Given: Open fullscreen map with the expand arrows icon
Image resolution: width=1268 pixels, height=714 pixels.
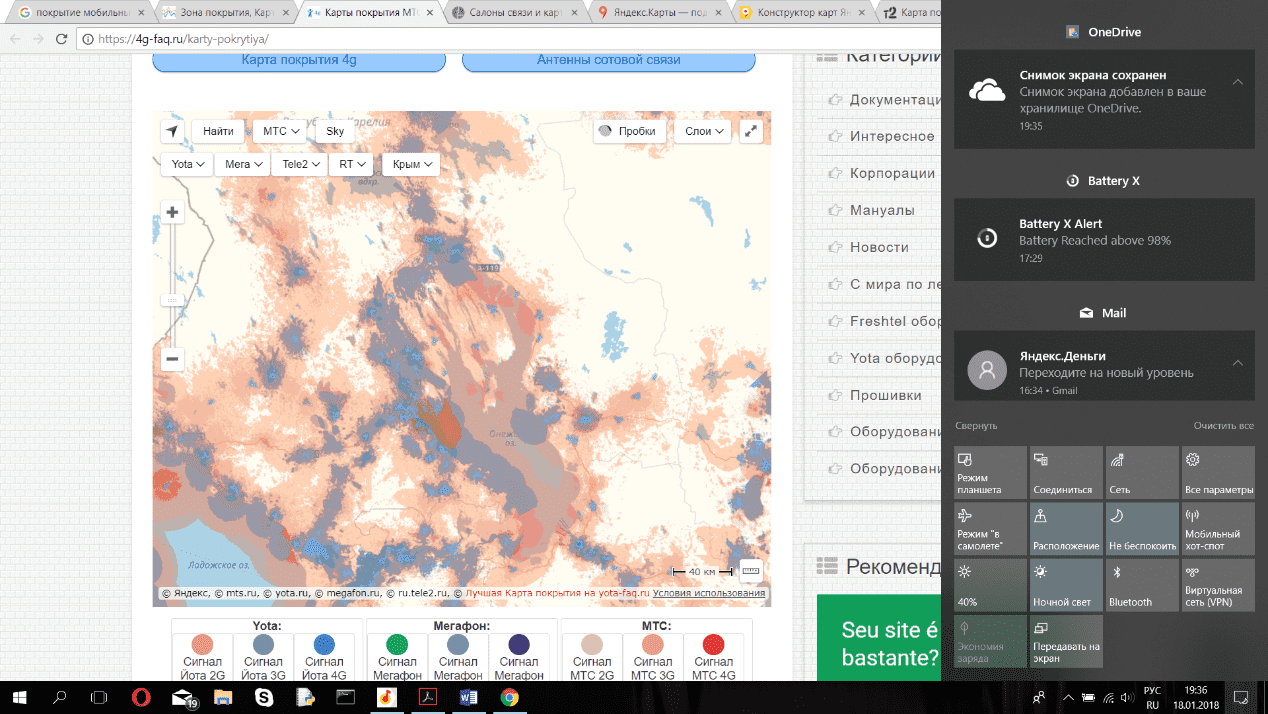Looking at the screenshot, I should point(751,131).
